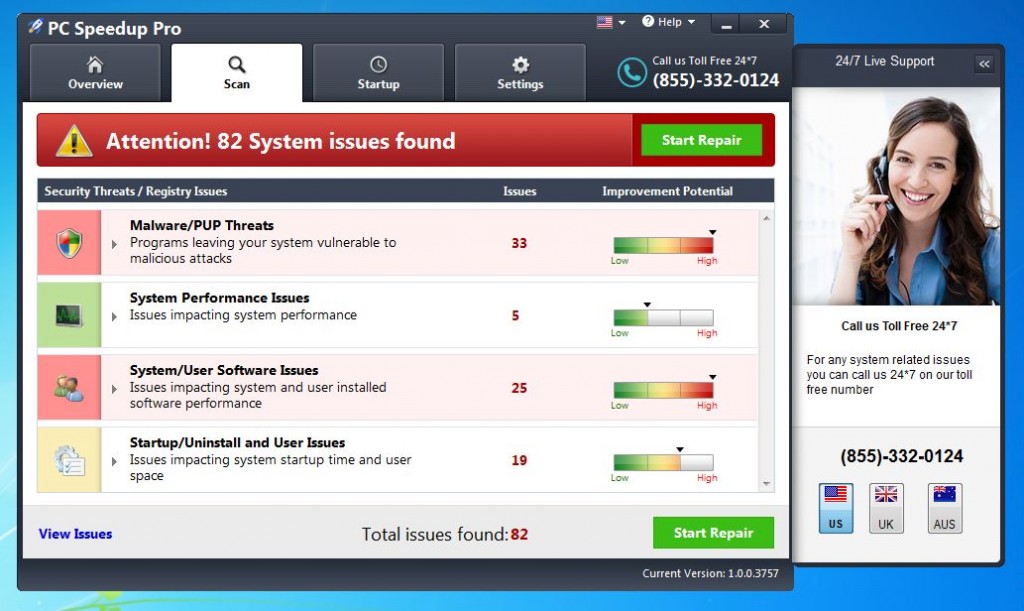Image resolution: width=1024 pixels, height=611 pixels.
Task: Click the green Start Repair button
Action: pos(701,140)
